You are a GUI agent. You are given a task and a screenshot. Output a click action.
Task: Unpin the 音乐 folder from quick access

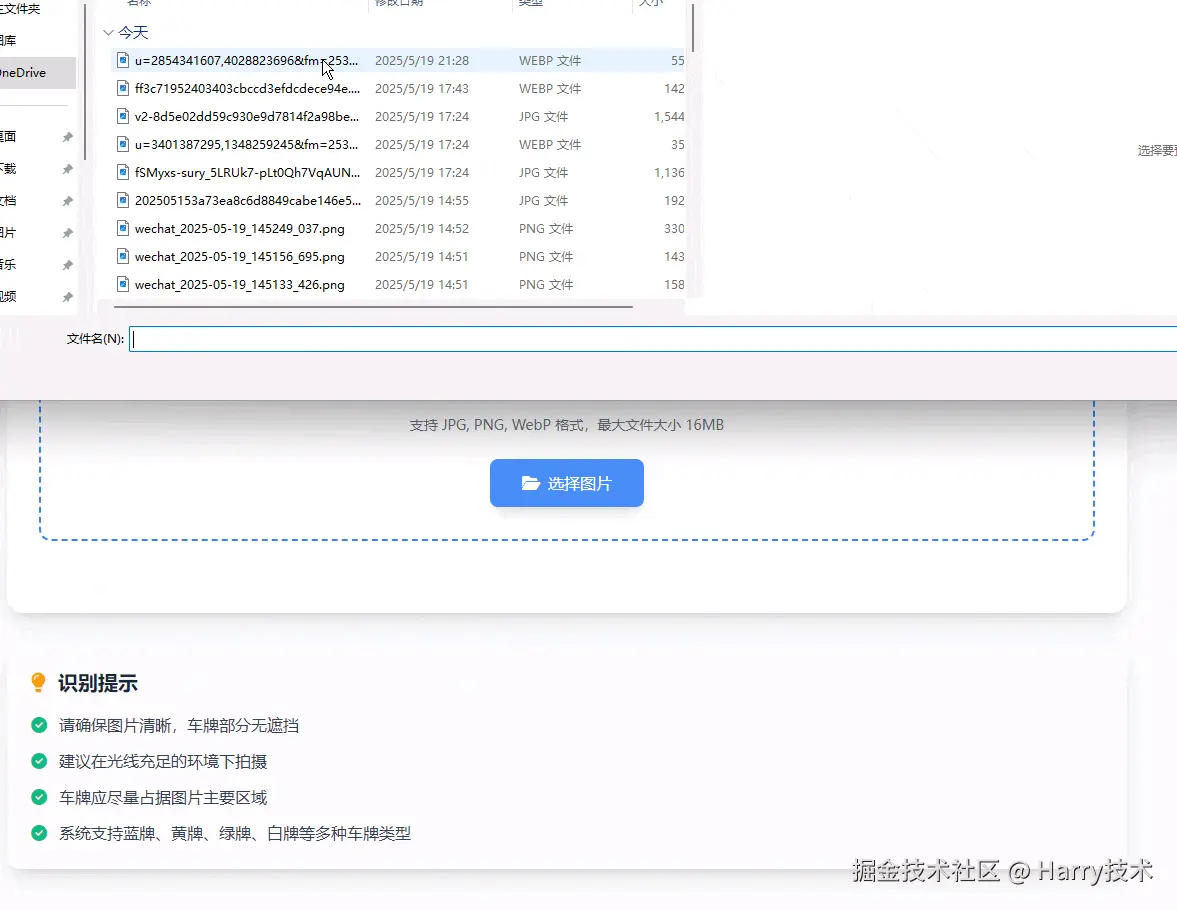click(67, 266)
